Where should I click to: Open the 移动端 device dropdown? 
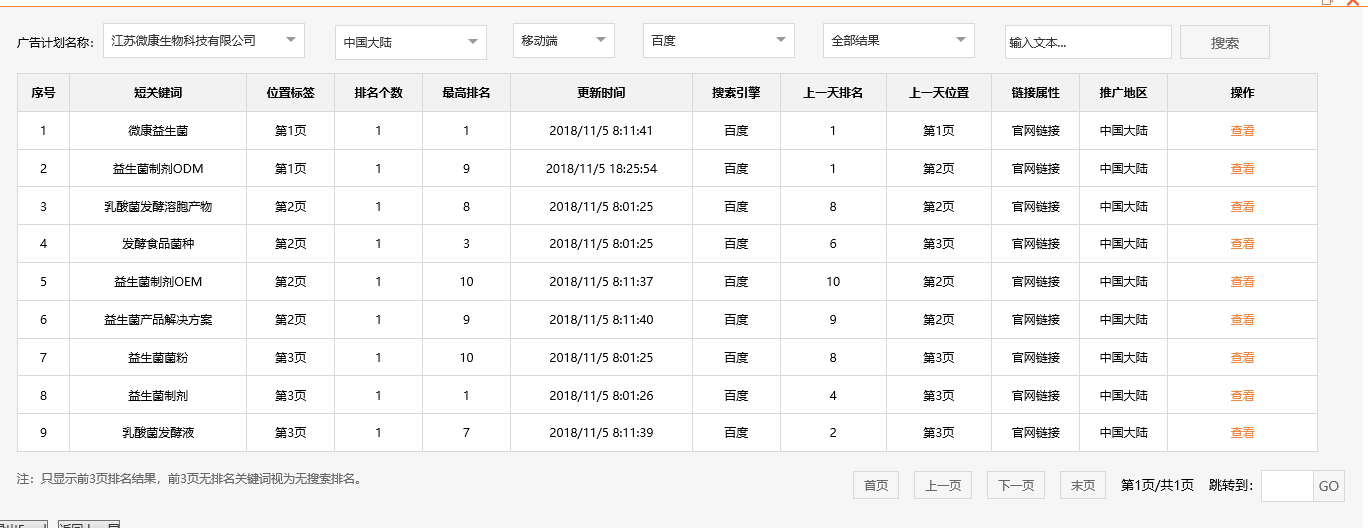[x=563, y=41]
